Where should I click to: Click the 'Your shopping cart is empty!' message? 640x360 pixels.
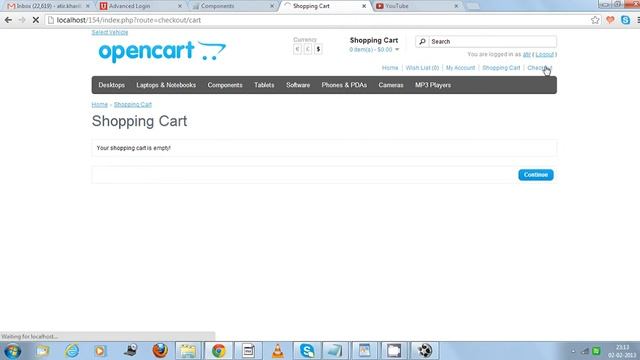133,148
